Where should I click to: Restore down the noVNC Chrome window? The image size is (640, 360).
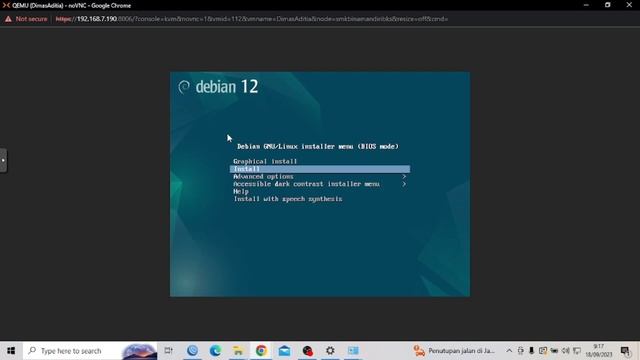coord(608,5)
